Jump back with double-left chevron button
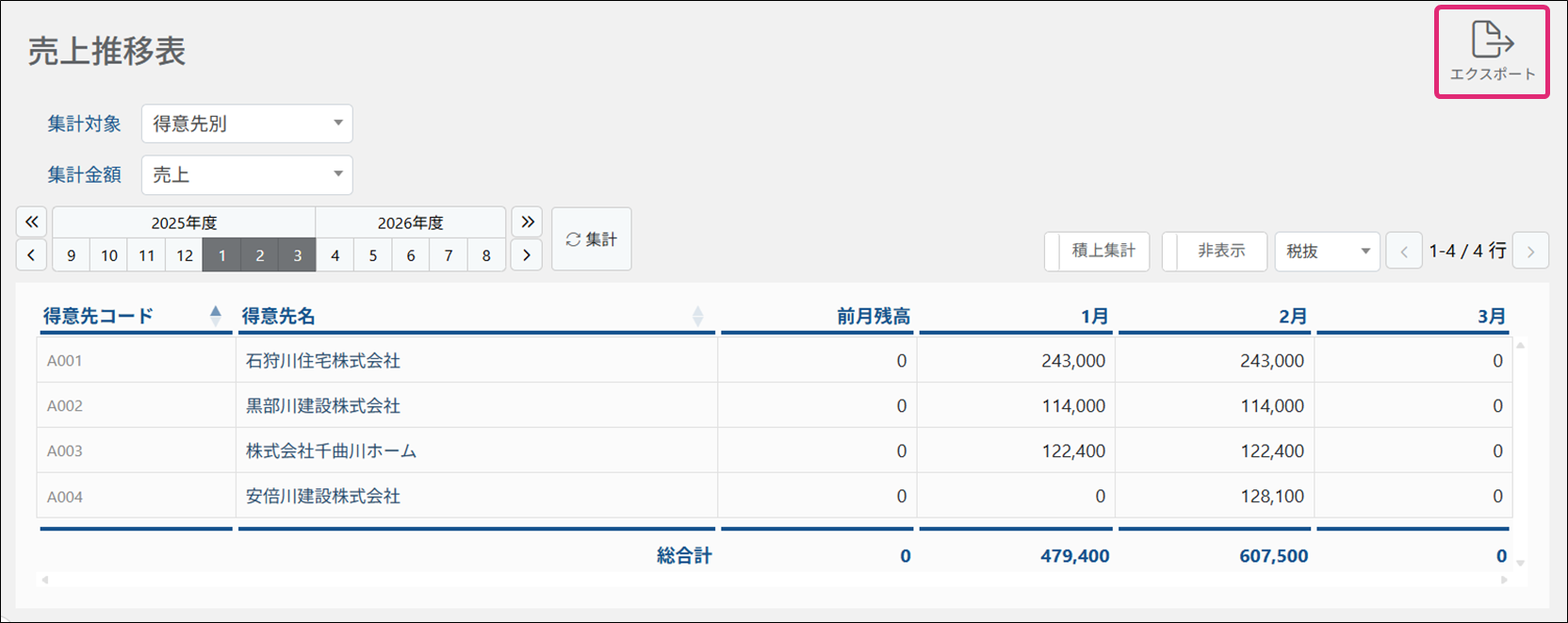This screenshot has width=1568, height=623. tap(31, 222)
